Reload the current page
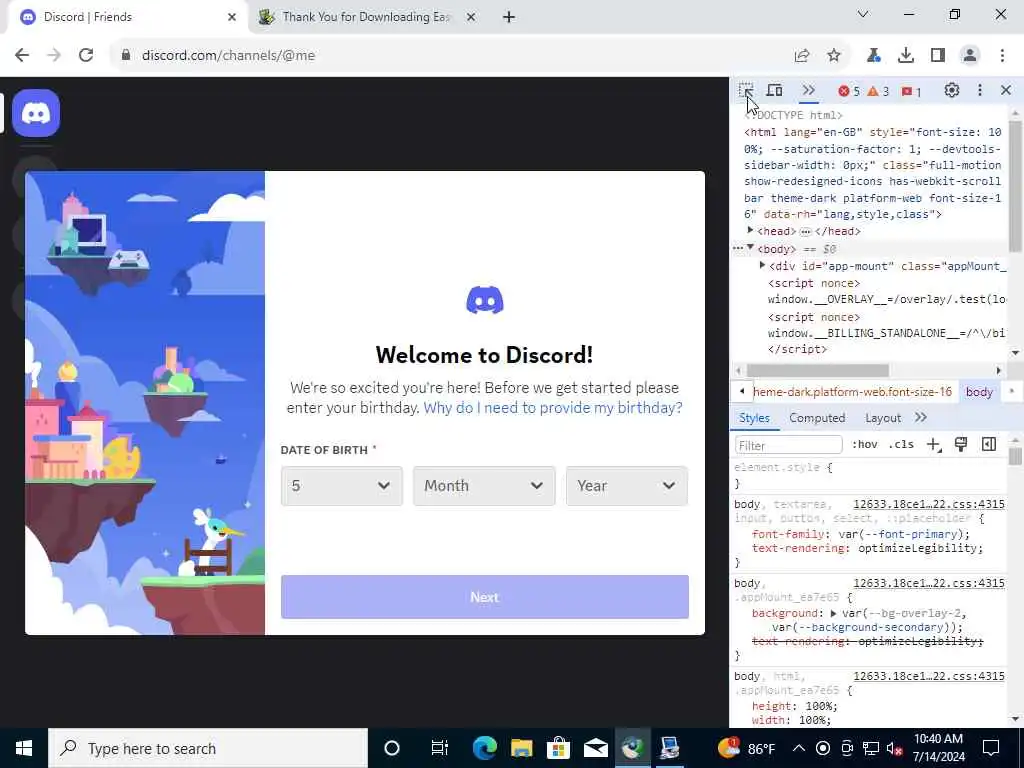 click(x=86, y=56)
